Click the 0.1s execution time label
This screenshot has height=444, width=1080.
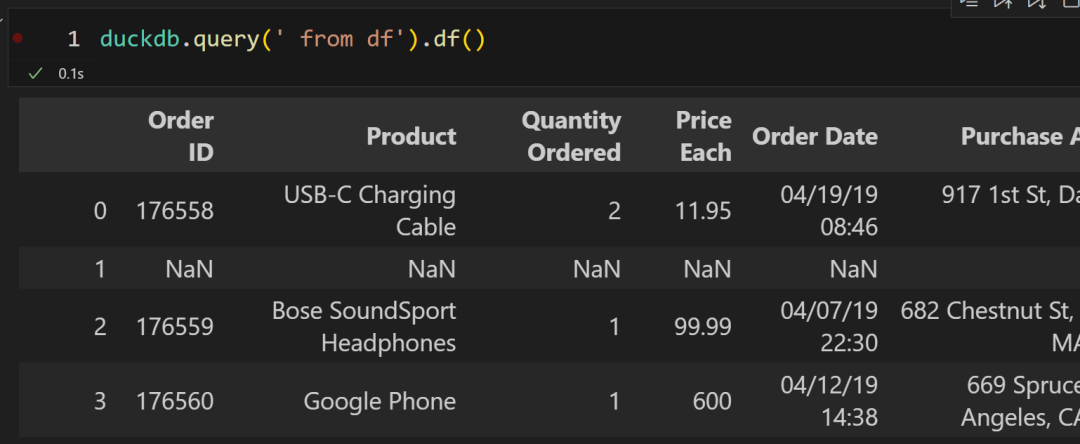point(70,74)
